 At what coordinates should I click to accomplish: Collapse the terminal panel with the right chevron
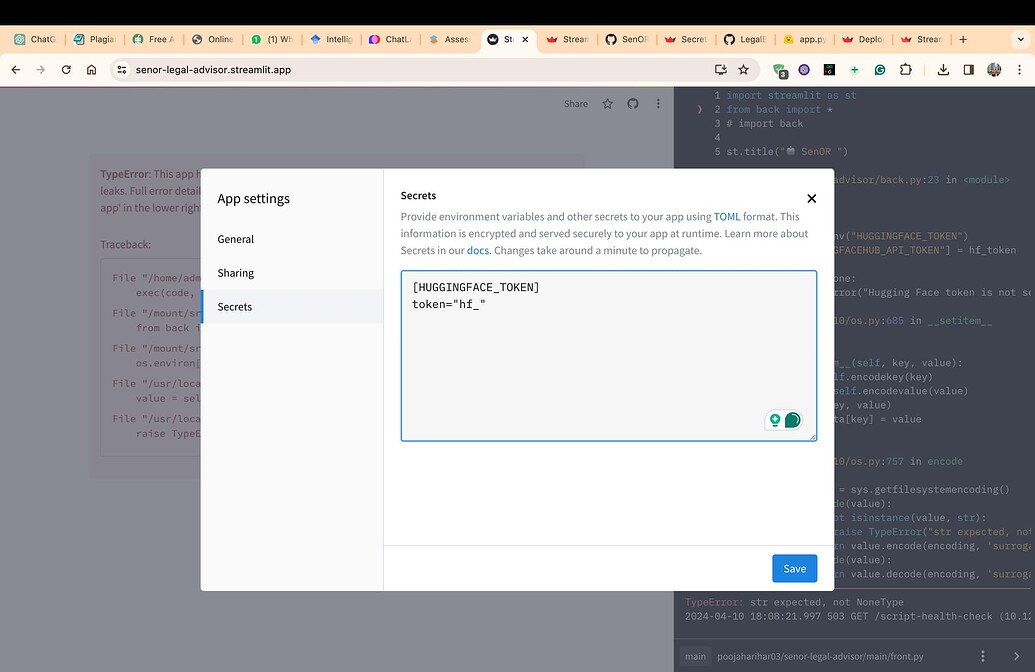[x=1017, y=656]
